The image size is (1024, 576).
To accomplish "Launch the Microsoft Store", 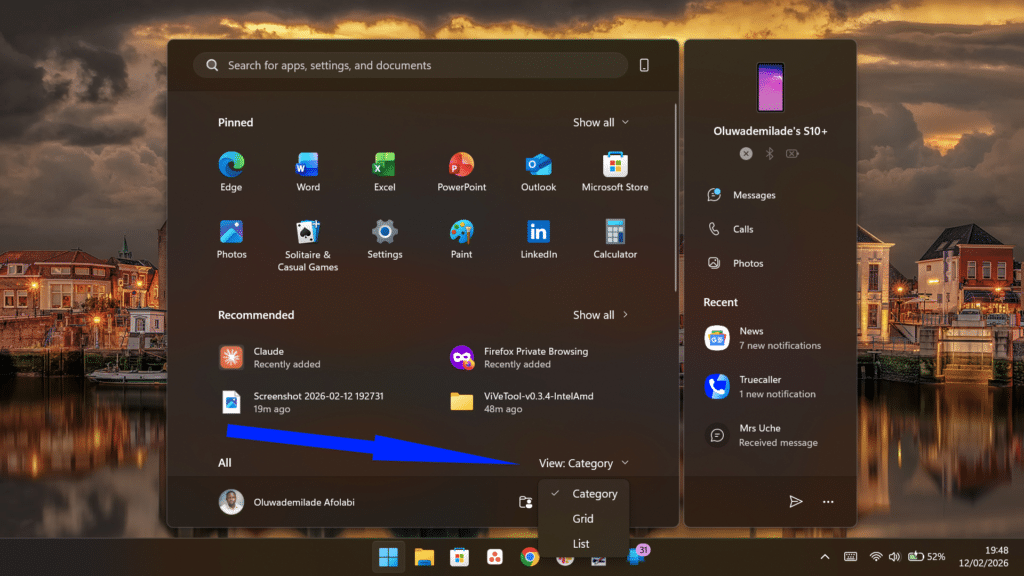I will click(614, 170).
